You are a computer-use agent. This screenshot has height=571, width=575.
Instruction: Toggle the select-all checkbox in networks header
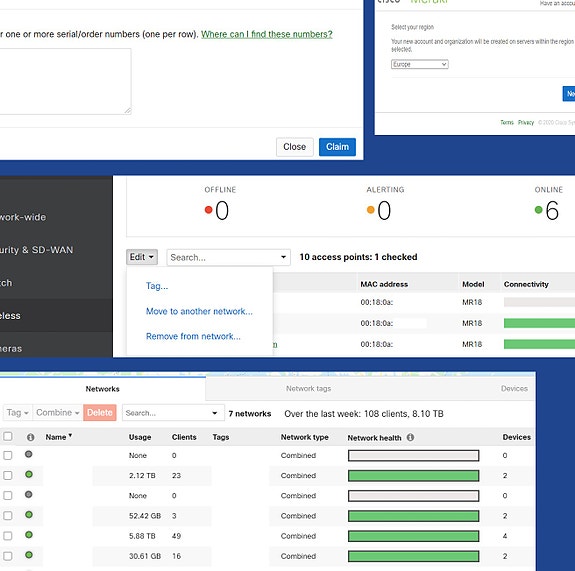coord(8,436)
